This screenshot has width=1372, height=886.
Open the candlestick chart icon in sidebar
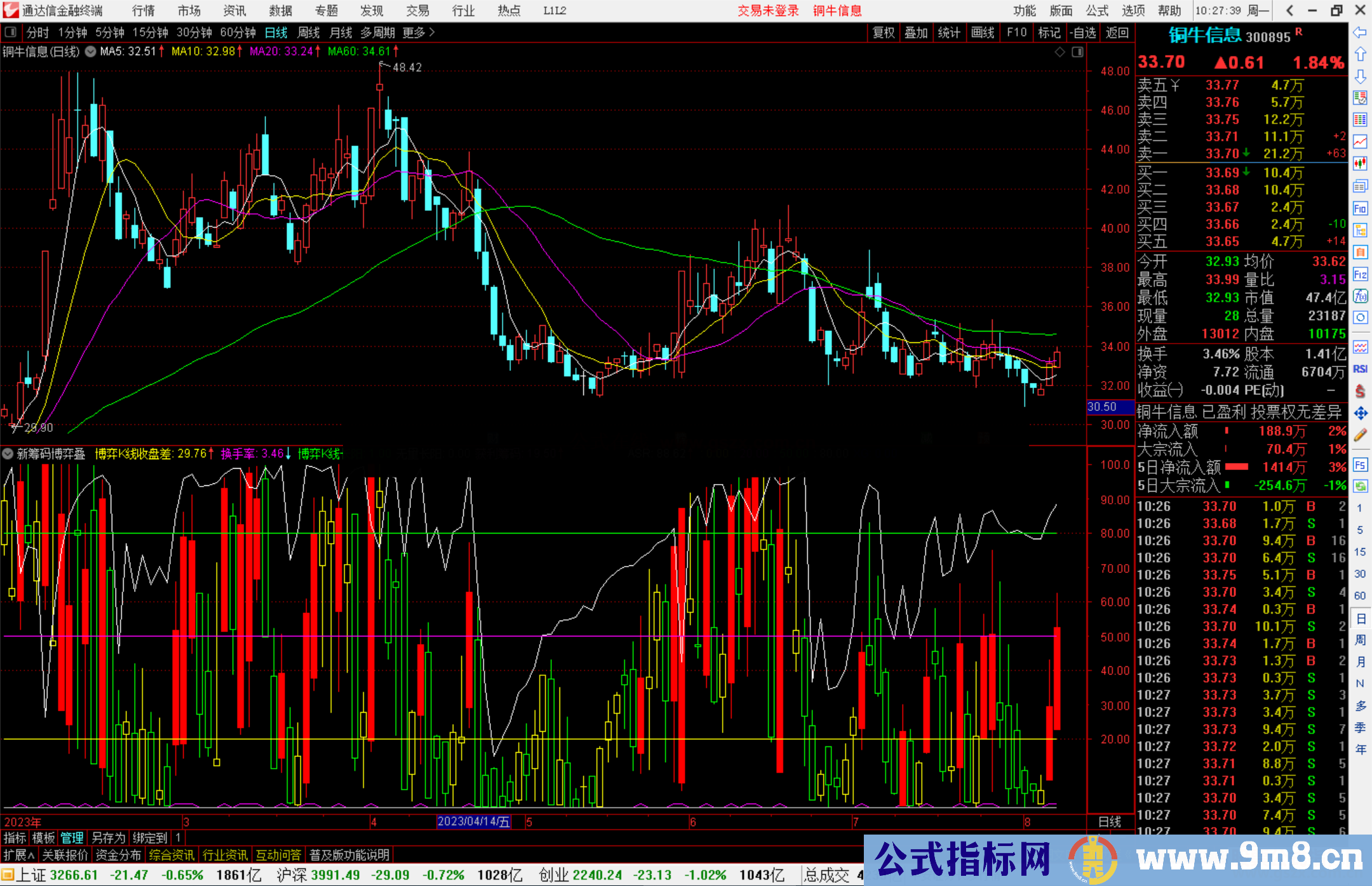pyautogui.click(x=1360, y=164)
